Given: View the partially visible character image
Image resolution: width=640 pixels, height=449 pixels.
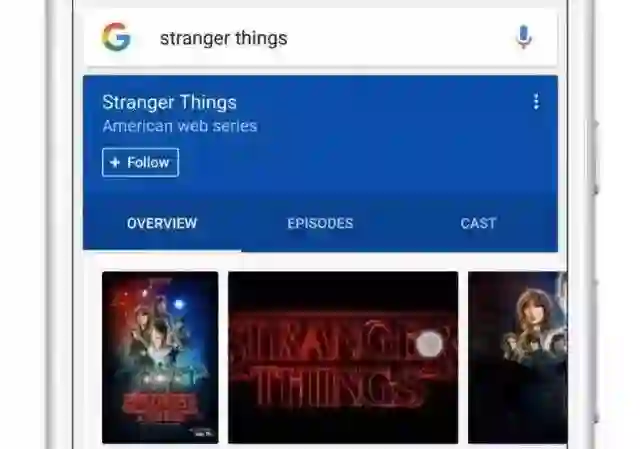Looking at the screenshot, I should (518, 357).
